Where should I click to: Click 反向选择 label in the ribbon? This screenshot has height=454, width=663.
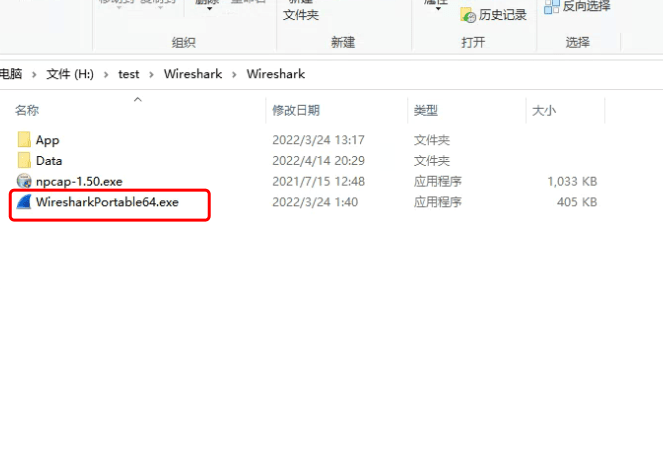pyautogui.click(x=586, y=6)
